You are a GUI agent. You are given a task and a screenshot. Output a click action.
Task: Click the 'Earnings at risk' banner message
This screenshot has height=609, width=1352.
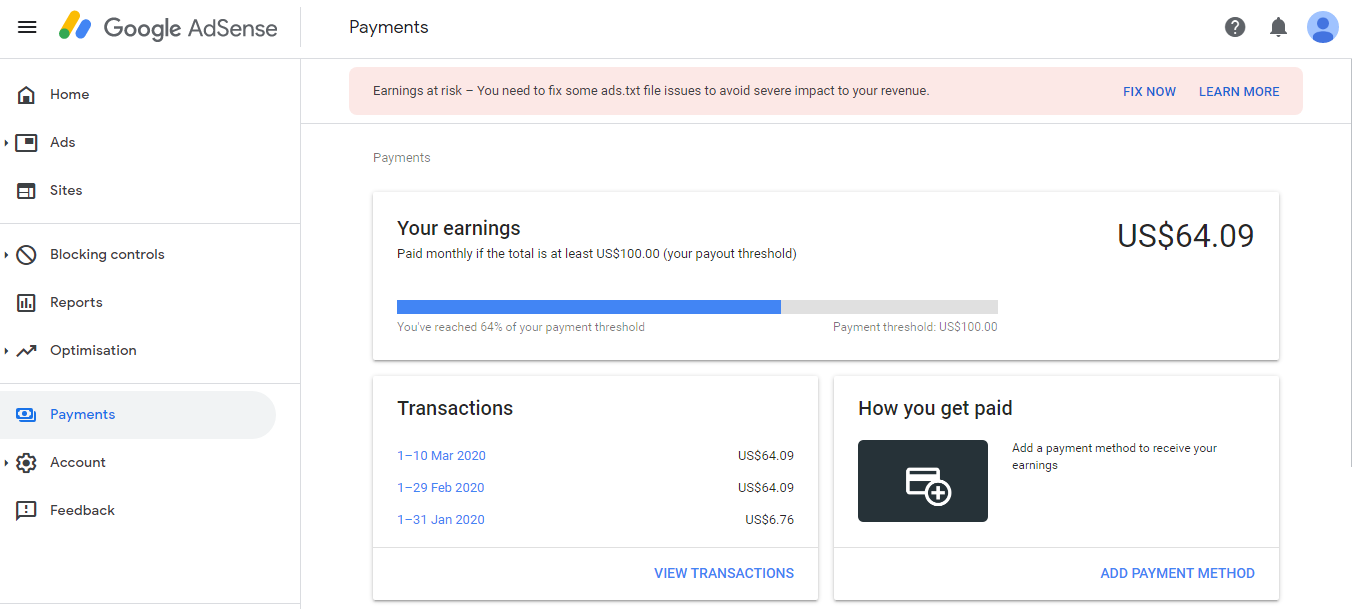(x=651, y=90)
